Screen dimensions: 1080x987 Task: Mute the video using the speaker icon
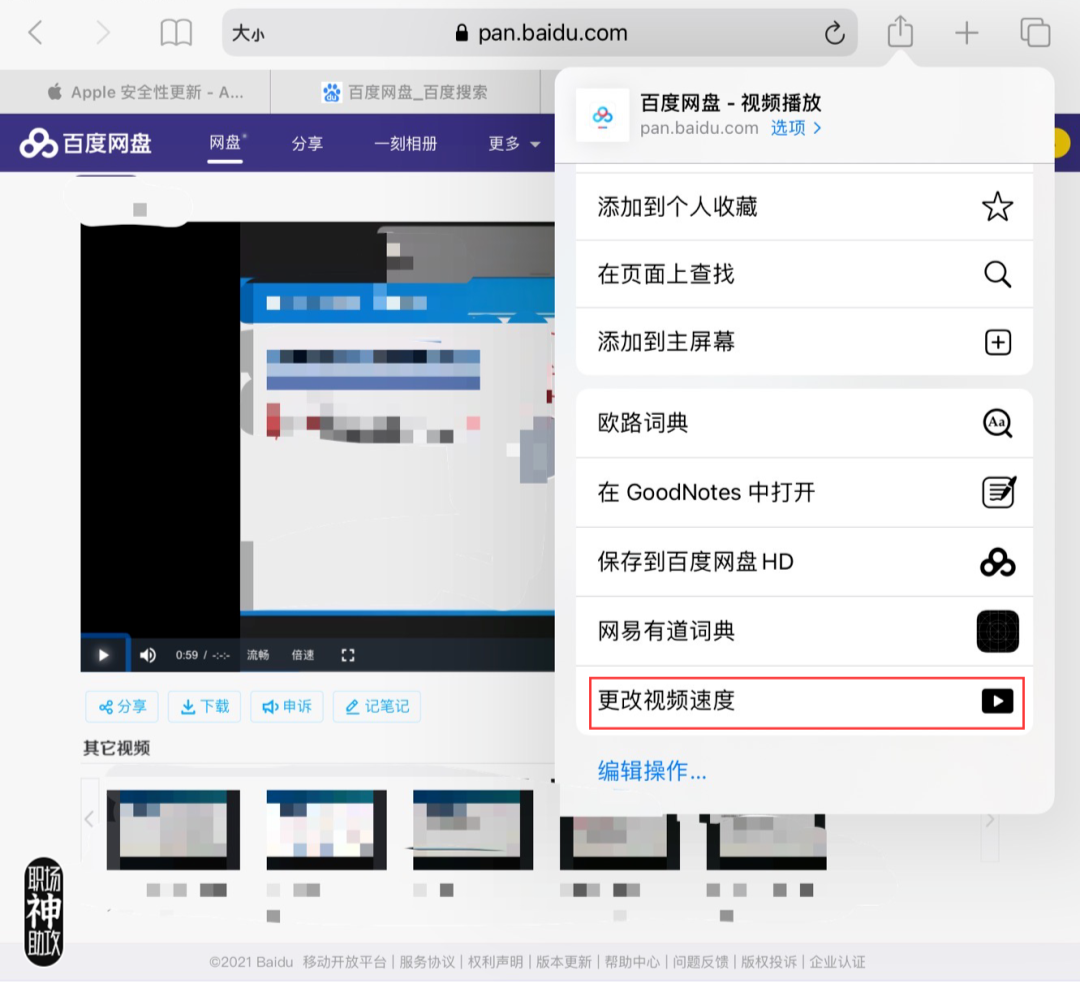coord(148,654)
